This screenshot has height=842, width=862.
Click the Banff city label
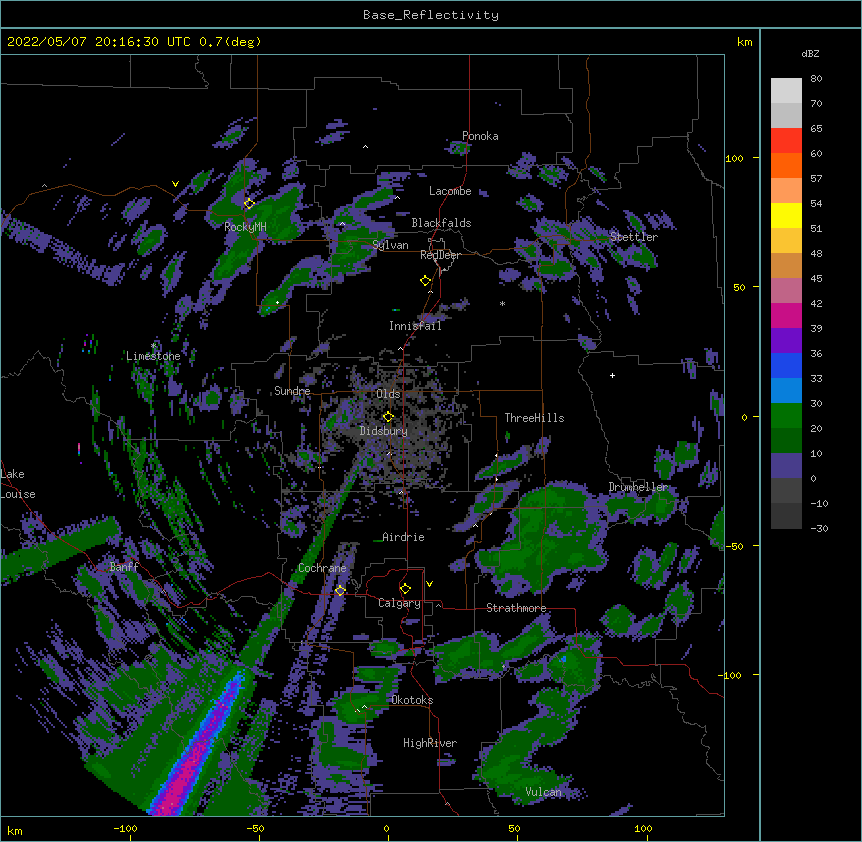click(x=124, y=567)
